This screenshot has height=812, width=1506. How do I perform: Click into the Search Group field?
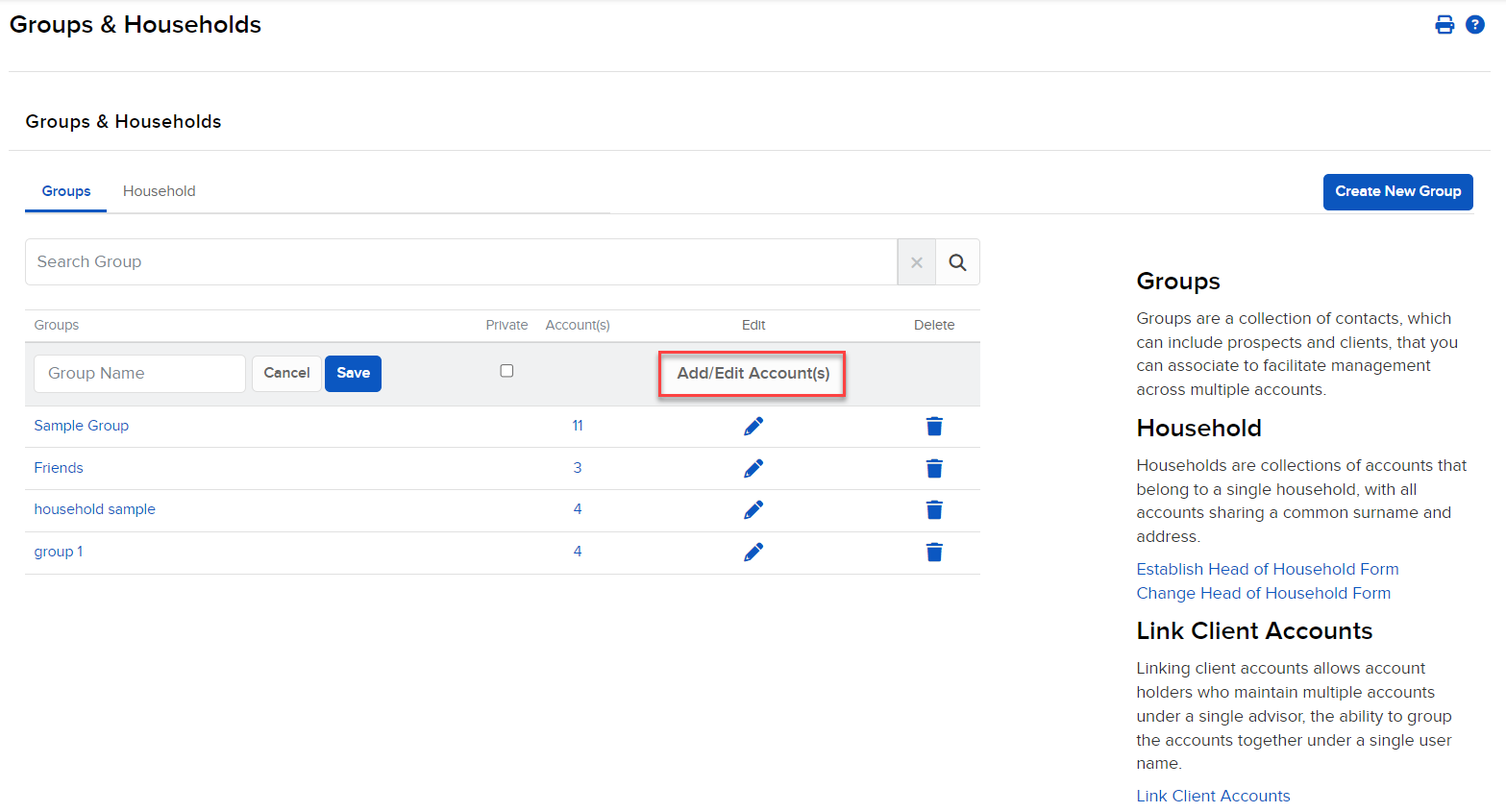pyautogui.click(x=461, y=262)
